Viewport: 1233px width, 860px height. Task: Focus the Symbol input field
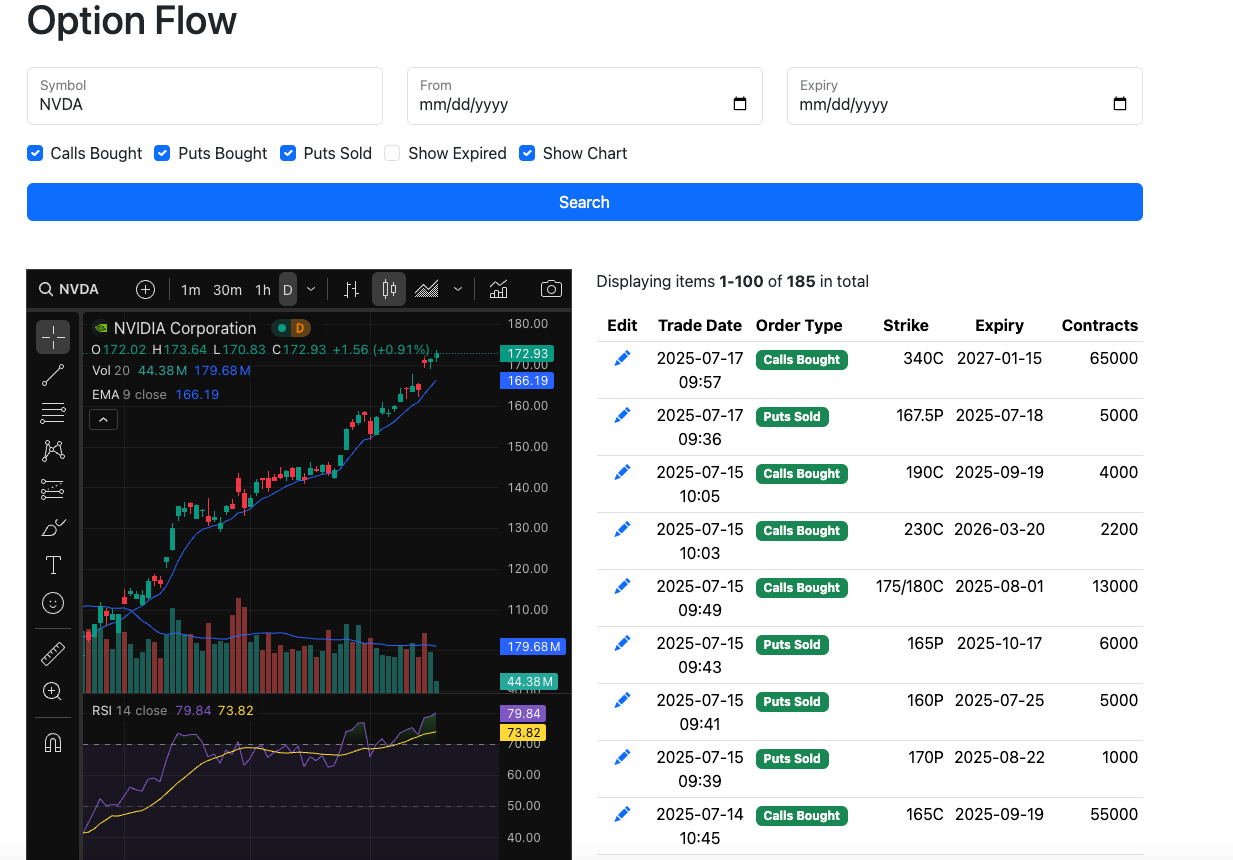205,96
